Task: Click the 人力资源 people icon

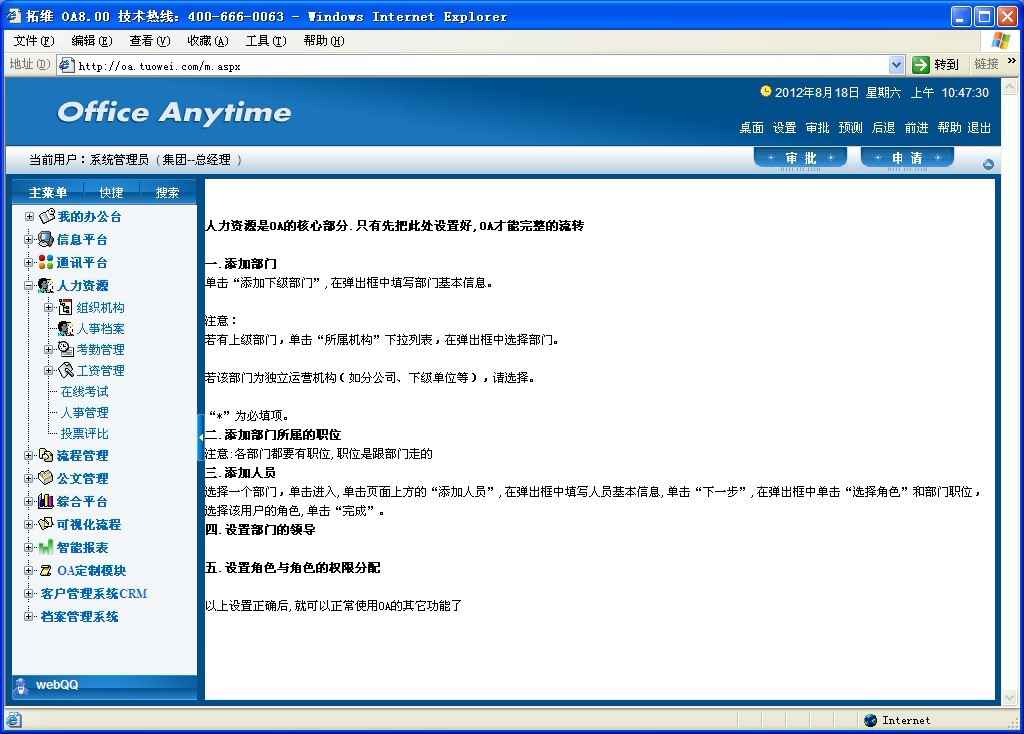Action: pos(46,286)
